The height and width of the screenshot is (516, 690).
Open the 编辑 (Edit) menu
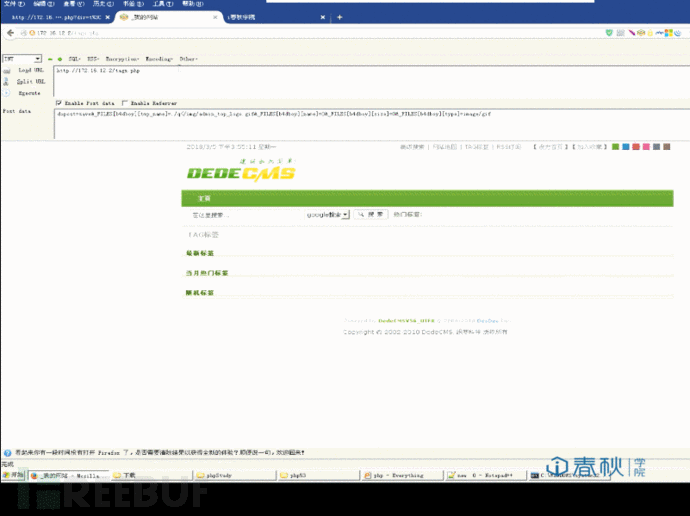[x=44, y=4]
